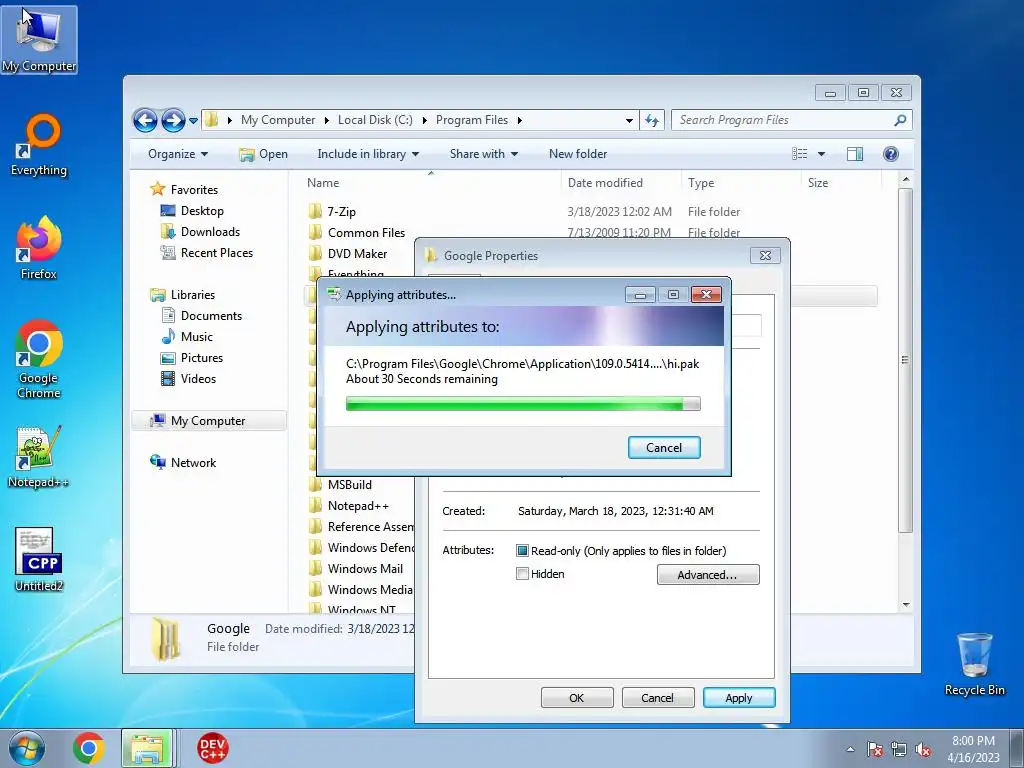Open Advanced attributes button
The image size is (1024, 768).
point(708,575)
